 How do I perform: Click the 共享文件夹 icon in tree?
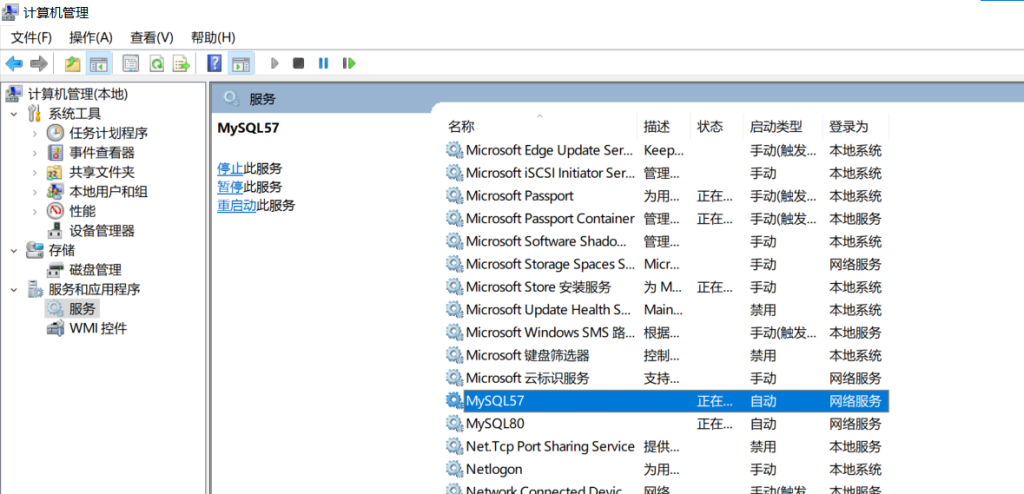55,173
